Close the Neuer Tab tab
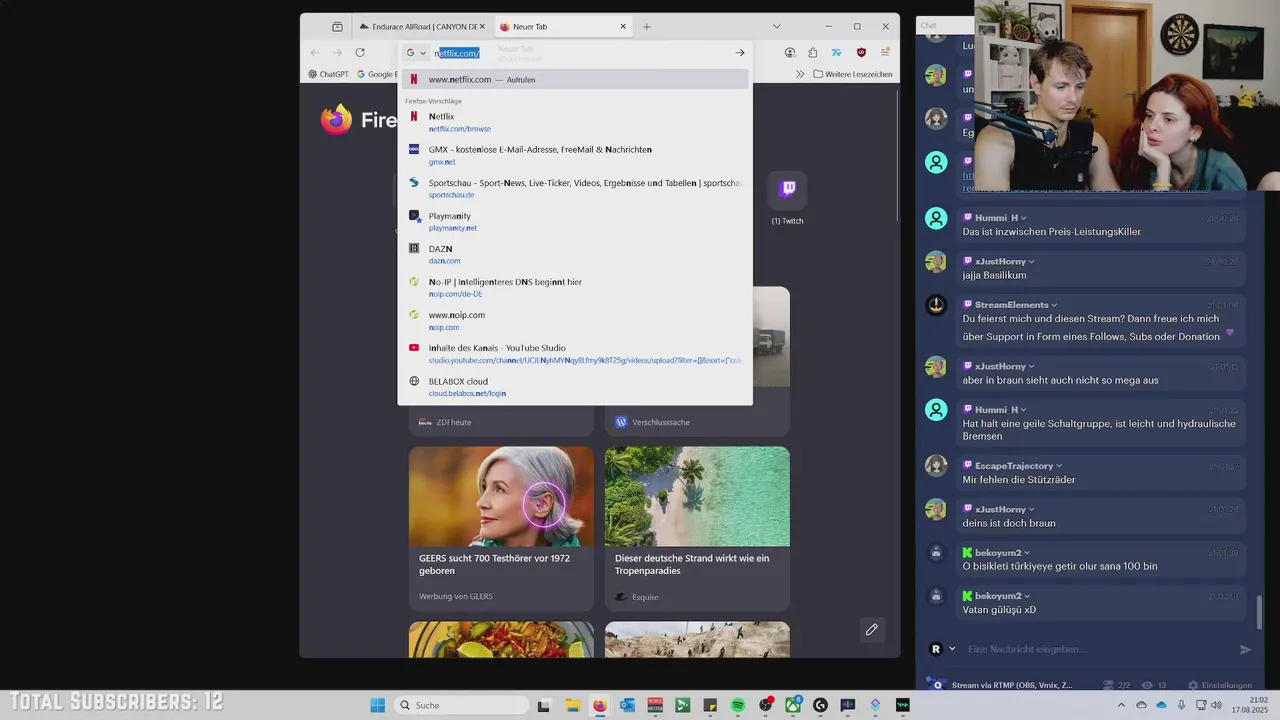Viewport: 1280px width, 720px height. coord(624,27)
